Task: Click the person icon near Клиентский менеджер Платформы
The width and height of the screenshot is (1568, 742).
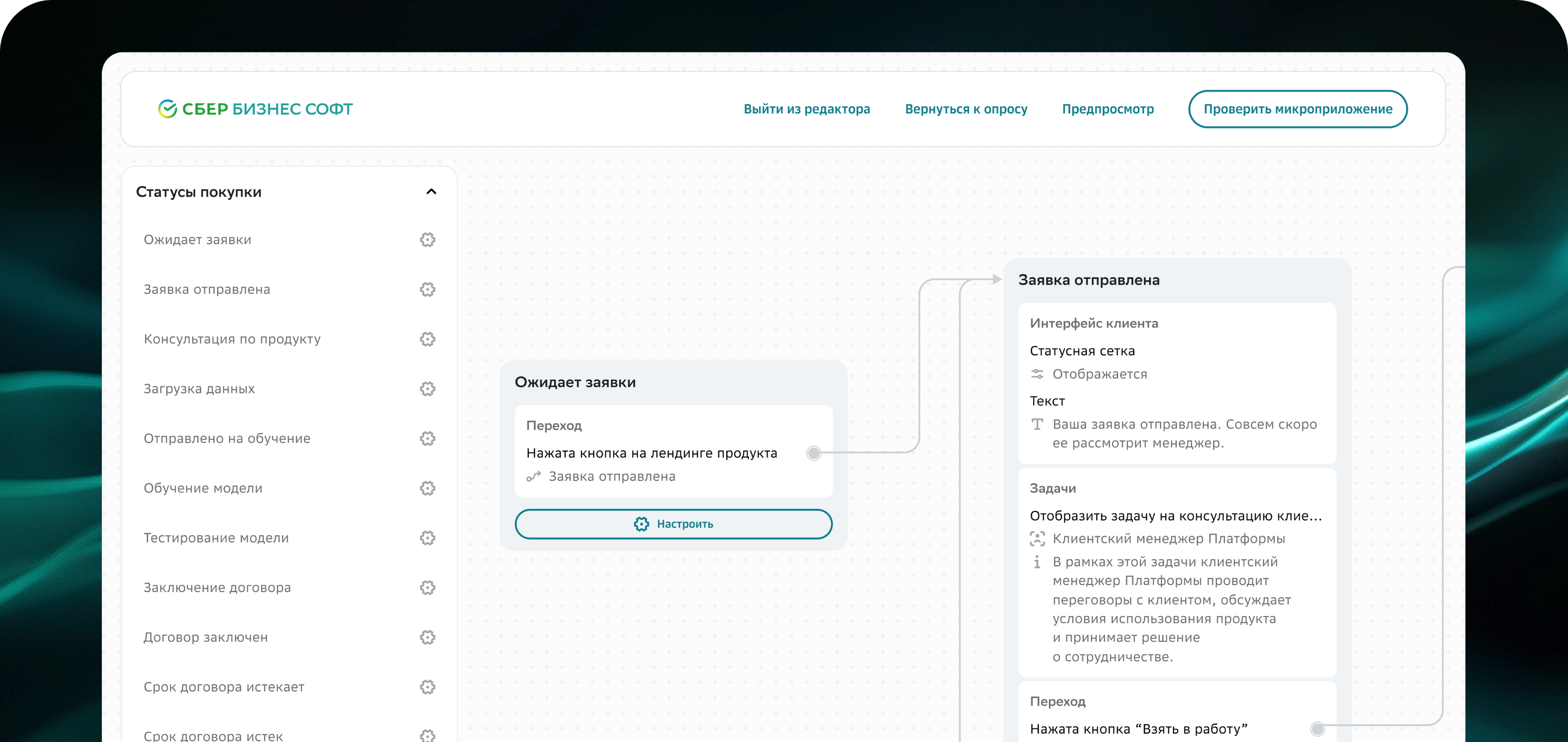Action: [x=1037, y=539]
